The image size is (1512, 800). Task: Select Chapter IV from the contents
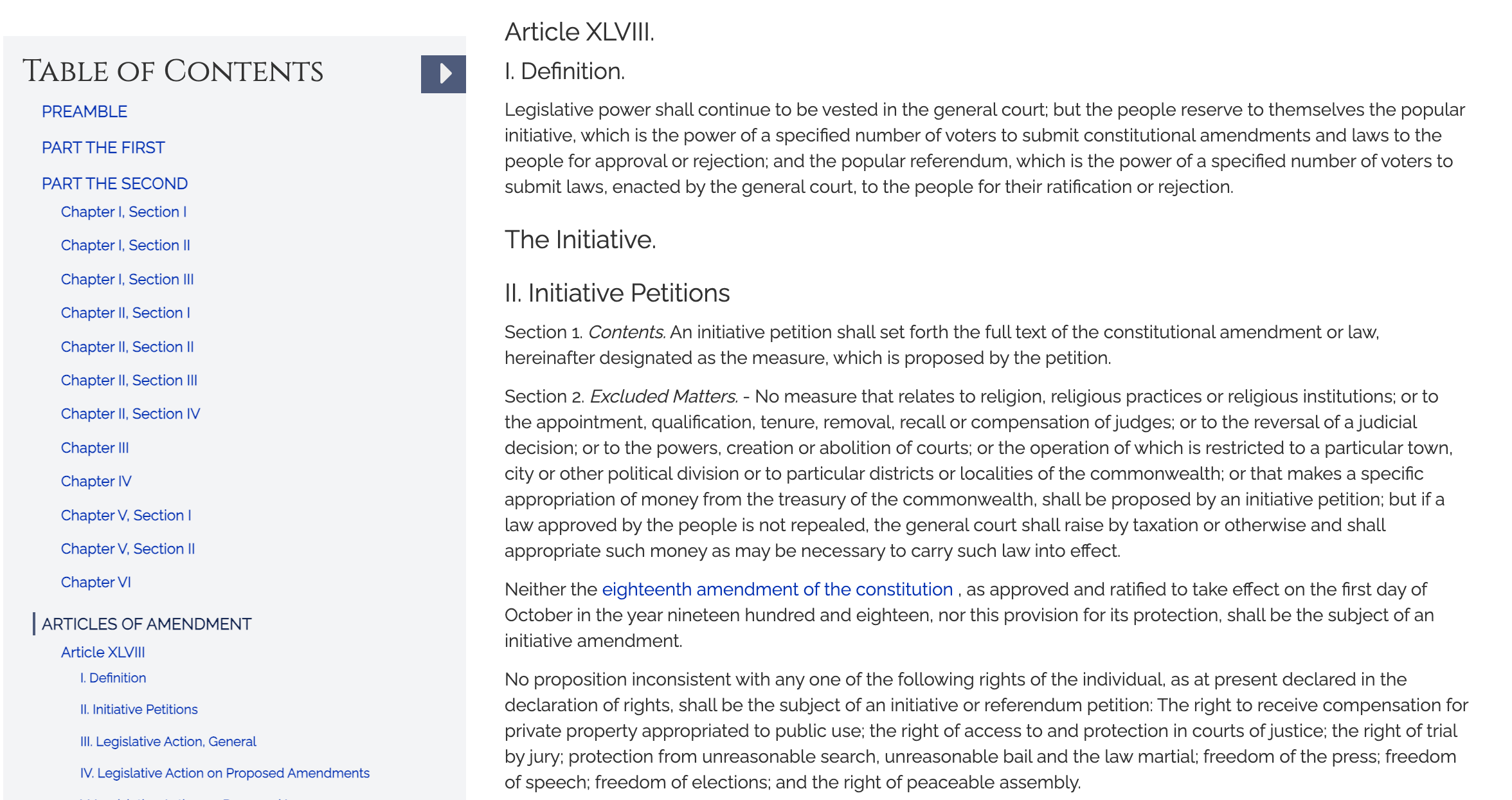click(x=96, y=481)
